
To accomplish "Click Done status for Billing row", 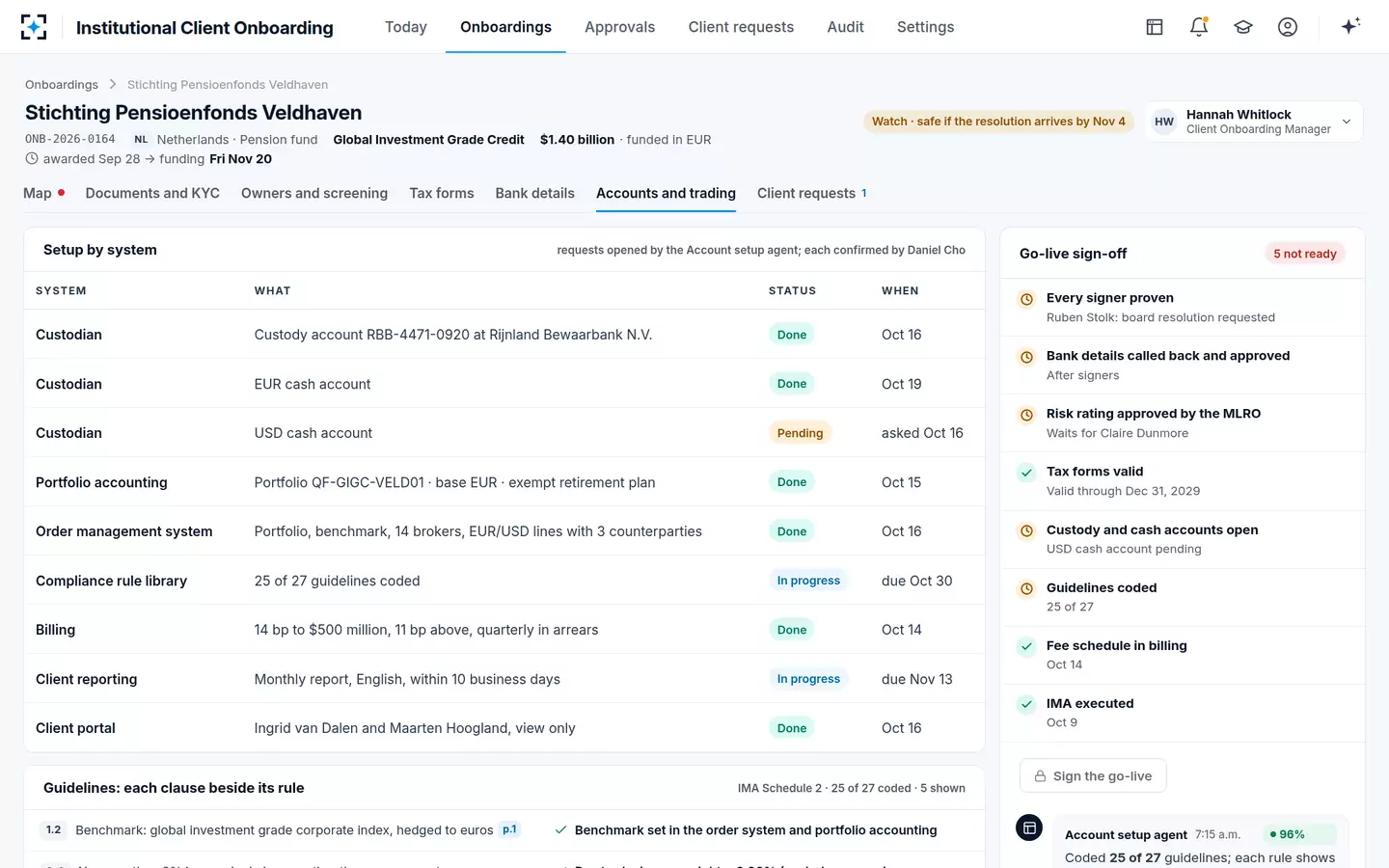I will coord(792,630).
